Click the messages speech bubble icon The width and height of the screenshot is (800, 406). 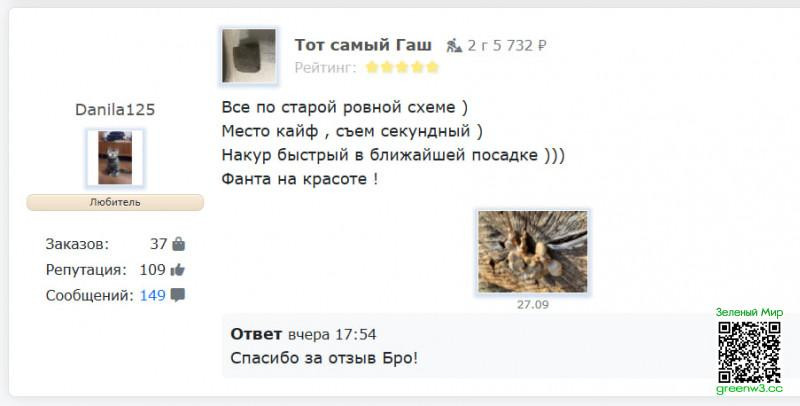click(178, 295)
